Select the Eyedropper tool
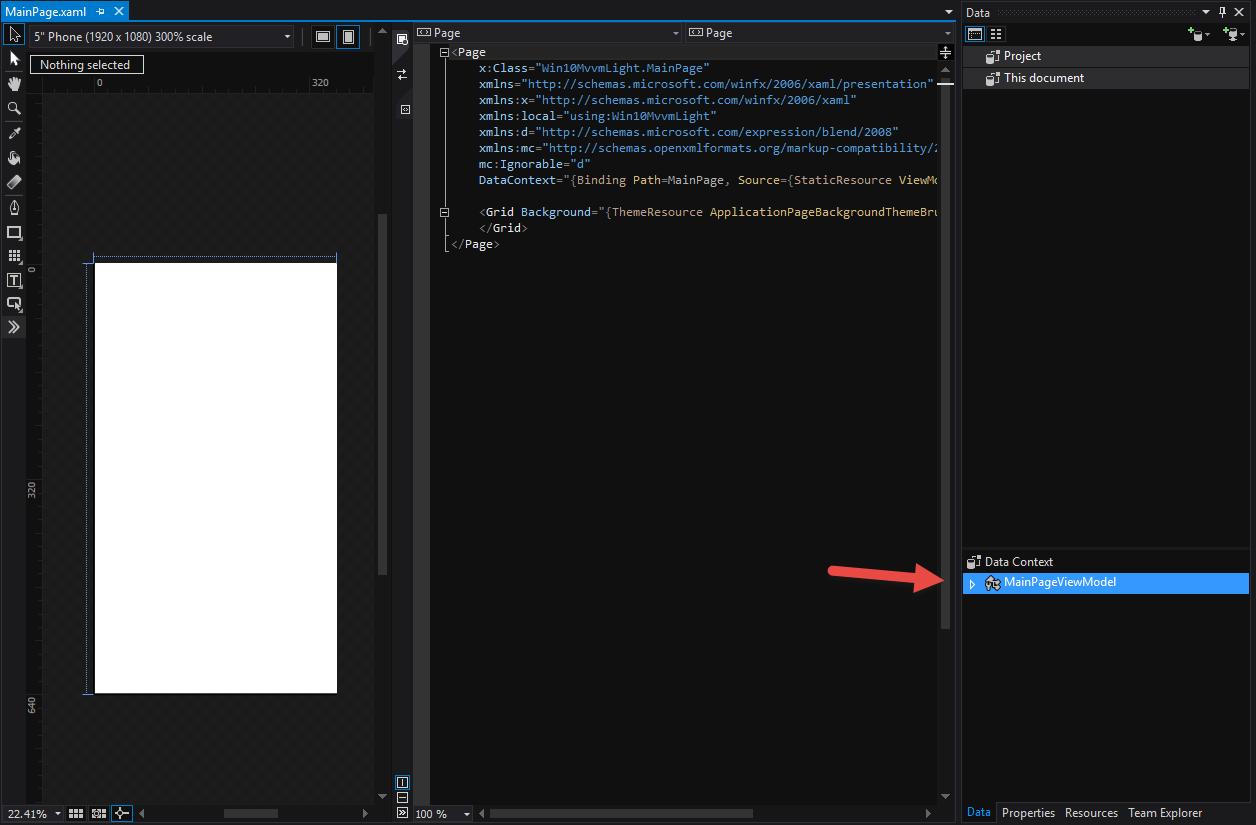Image resolution: width=1256 pixels, height=825 pixels. [14, 133]
